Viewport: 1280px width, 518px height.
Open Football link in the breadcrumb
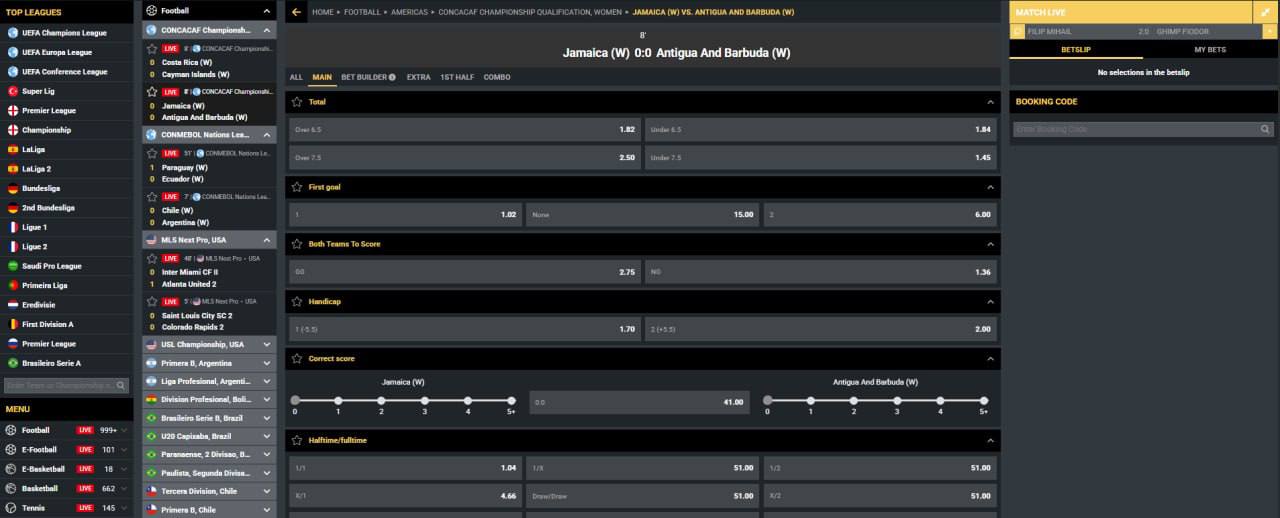coord(362,12)
